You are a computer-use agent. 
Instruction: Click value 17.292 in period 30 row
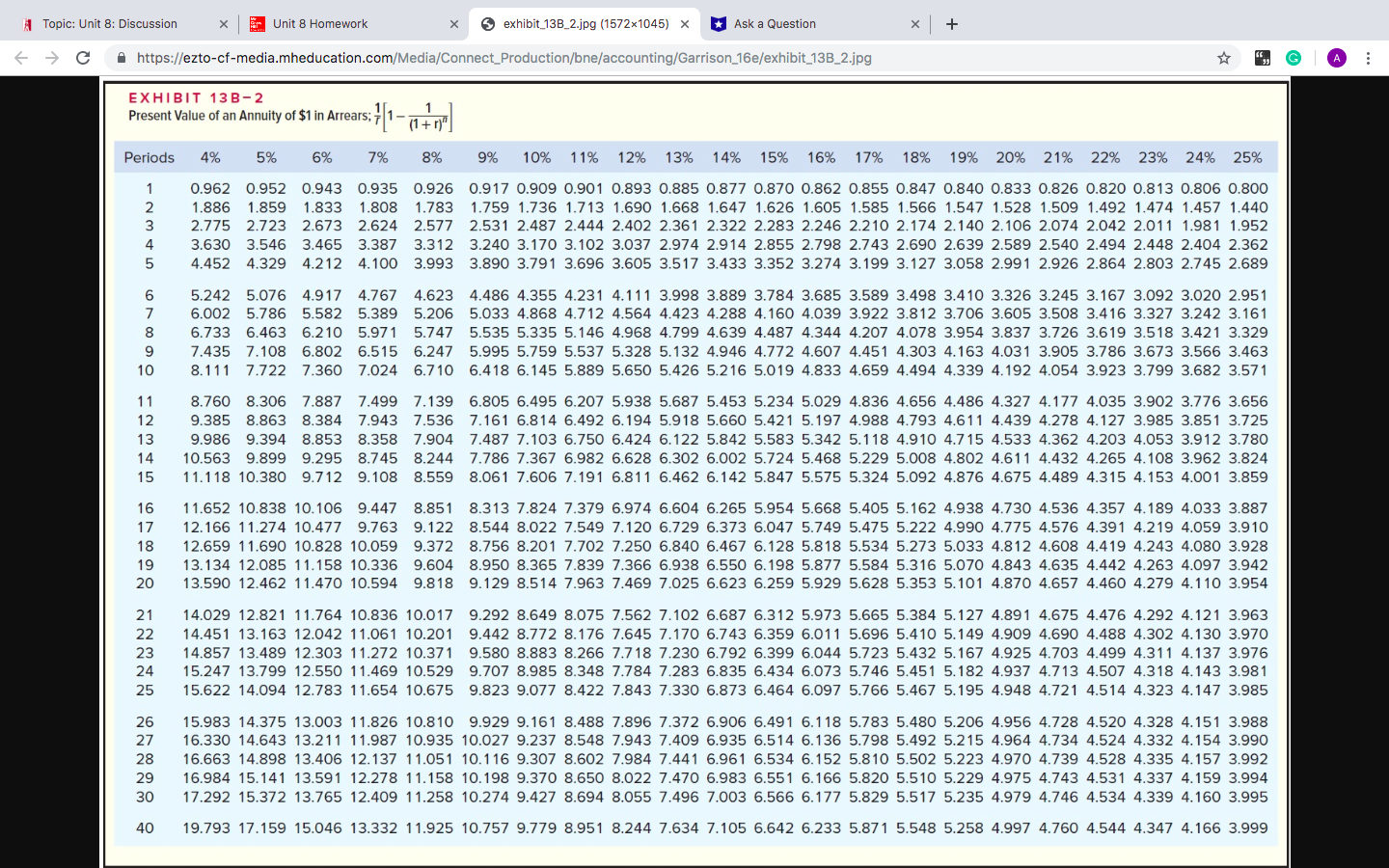coord(206,797)
